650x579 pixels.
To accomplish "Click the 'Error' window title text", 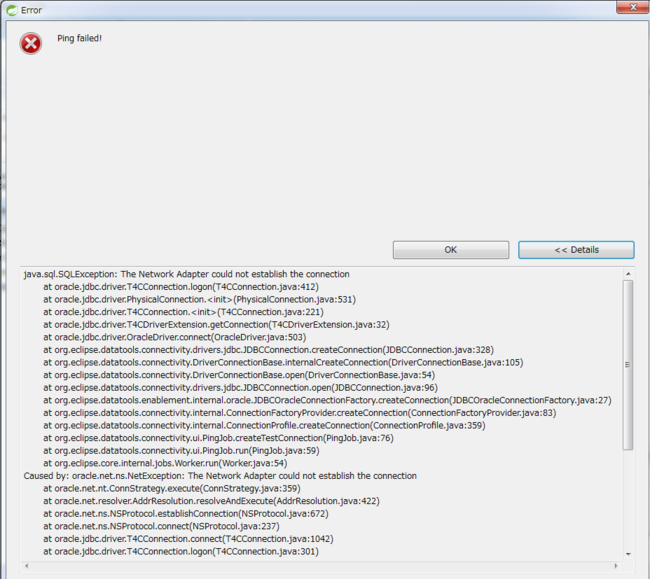I will 32,10.
